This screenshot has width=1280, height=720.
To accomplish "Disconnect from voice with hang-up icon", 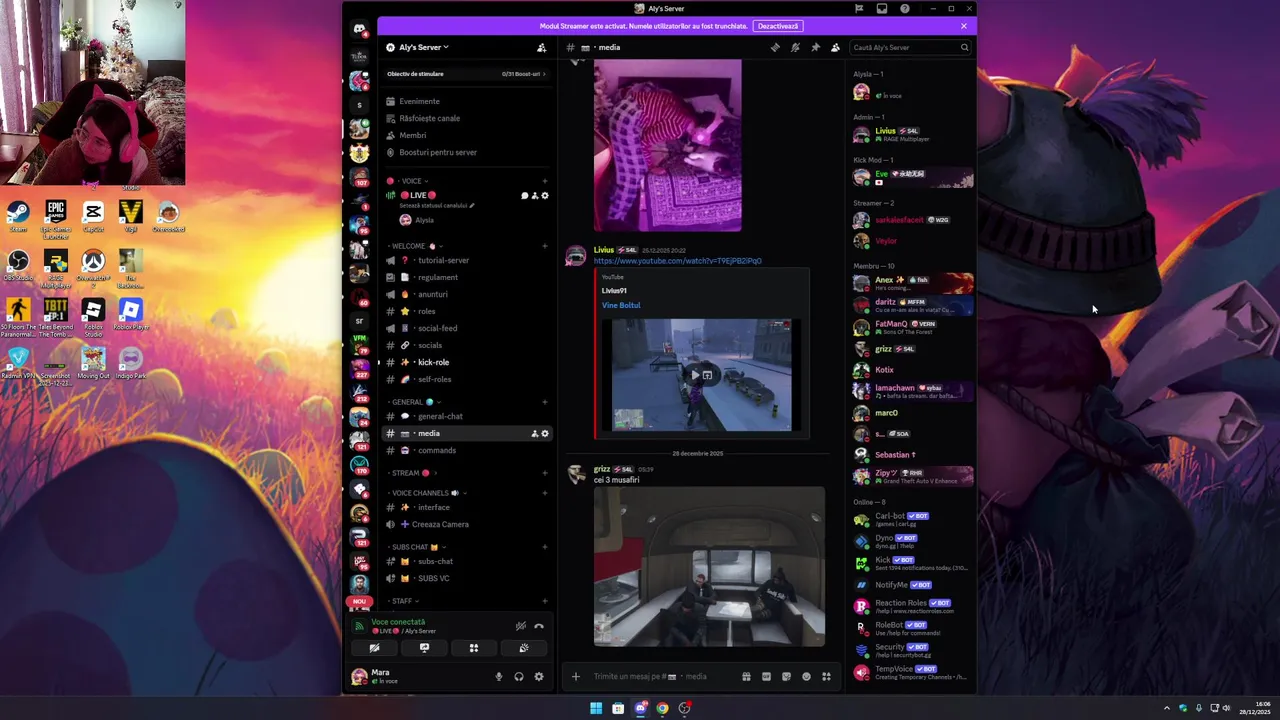I will click(x=539, y=626).
